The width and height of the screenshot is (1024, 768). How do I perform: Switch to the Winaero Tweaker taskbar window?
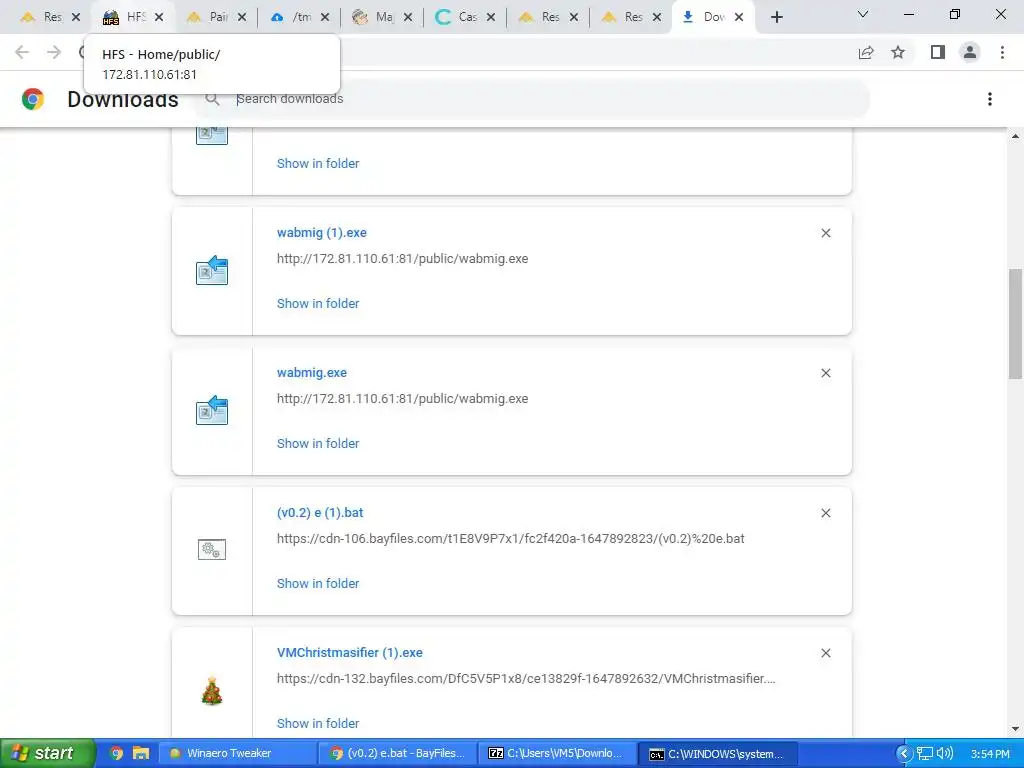[x=238, y=753]
